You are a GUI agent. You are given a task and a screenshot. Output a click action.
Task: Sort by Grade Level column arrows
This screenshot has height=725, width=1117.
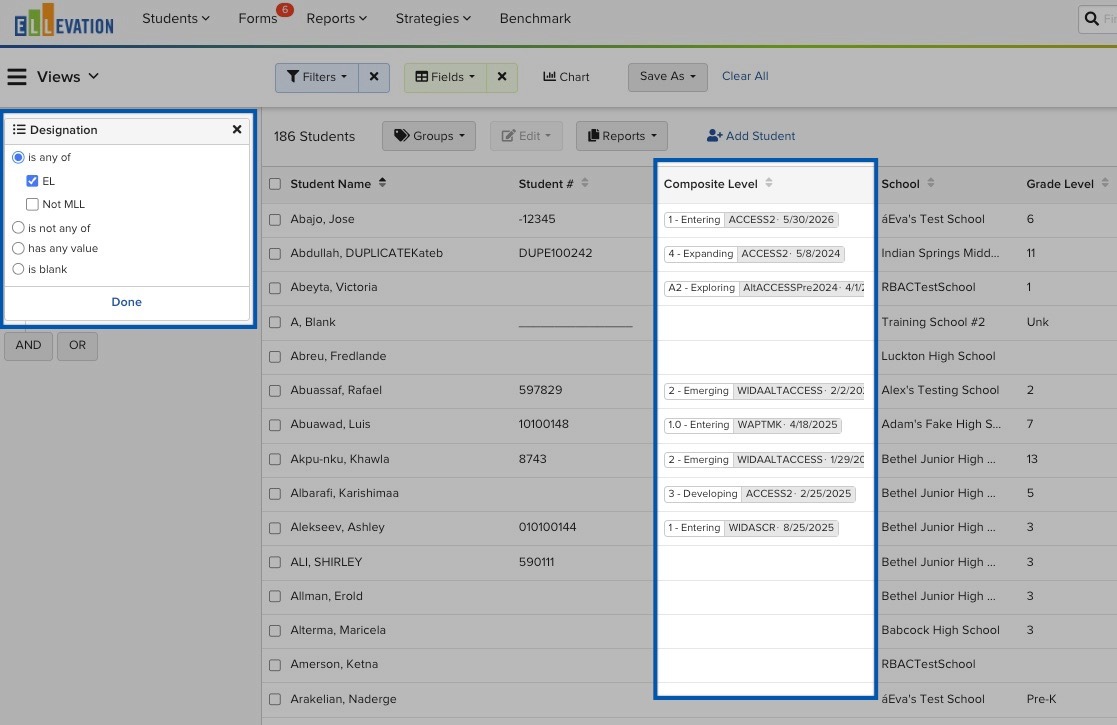point(1105,183)
